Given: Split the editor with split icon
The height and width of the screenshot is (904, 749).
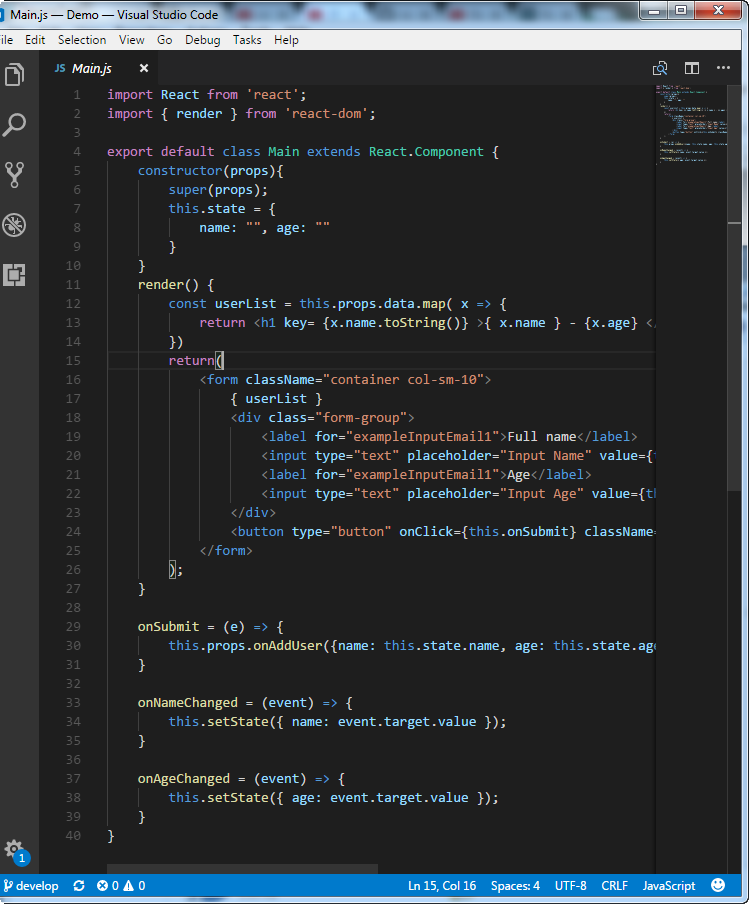Looking at the screenshot, I should pyautogui.click(x=692, y=69).
